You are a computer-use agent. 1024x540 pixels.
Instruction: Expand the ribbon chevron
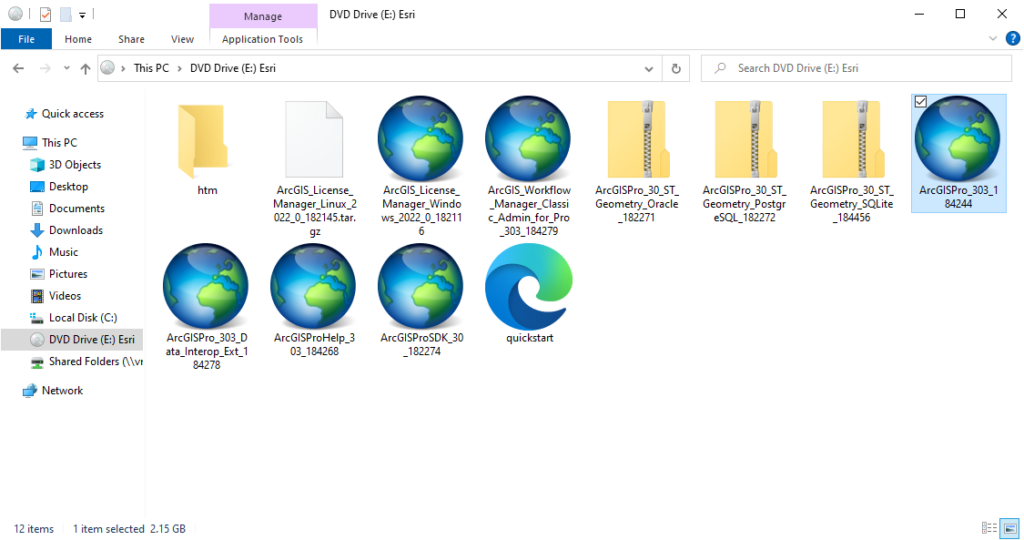(993, 39)
